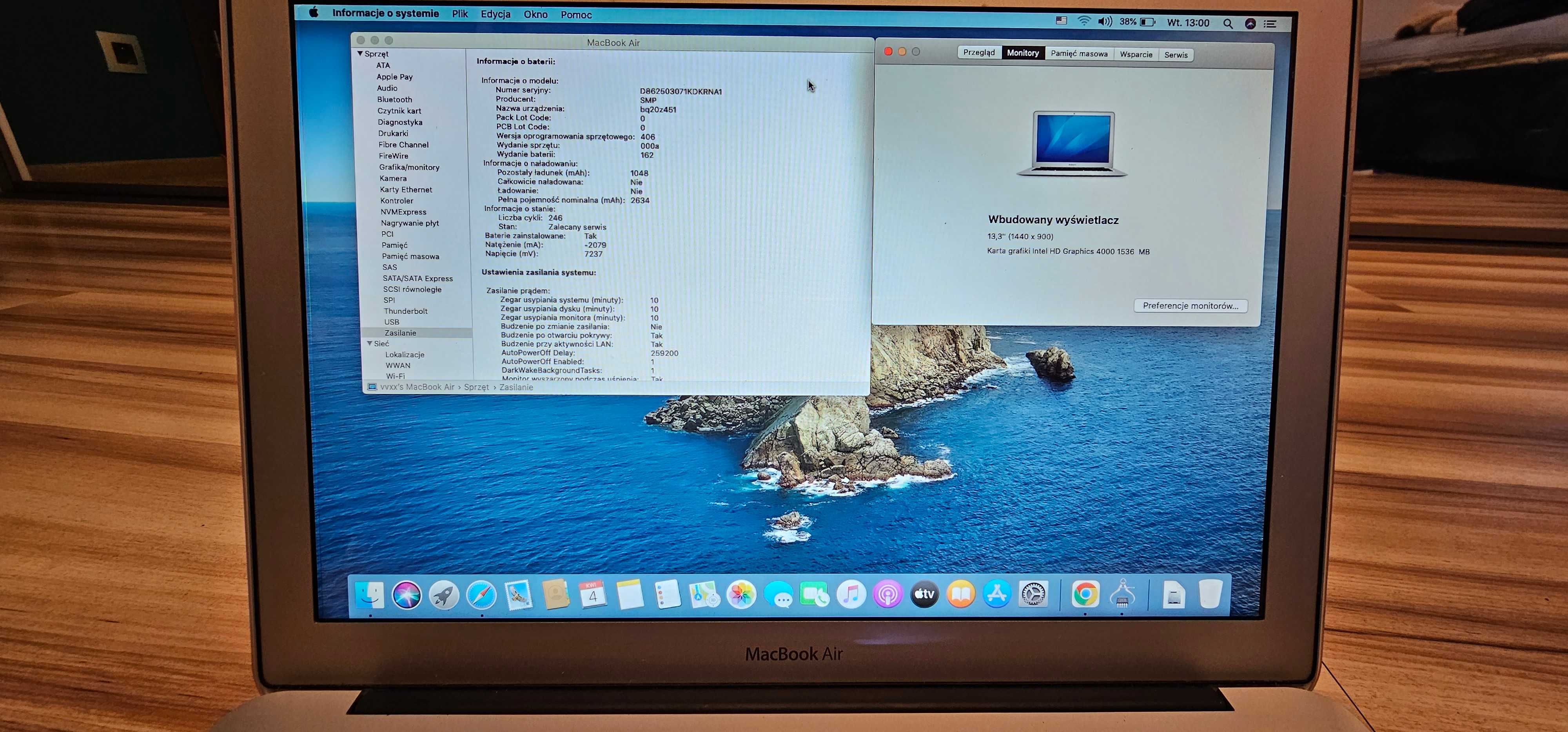This screenshot has height=732, width=1568.
Task: Select Thunderbolt in the sidebar
Action: pyautogui.click(x=405, y=311)
